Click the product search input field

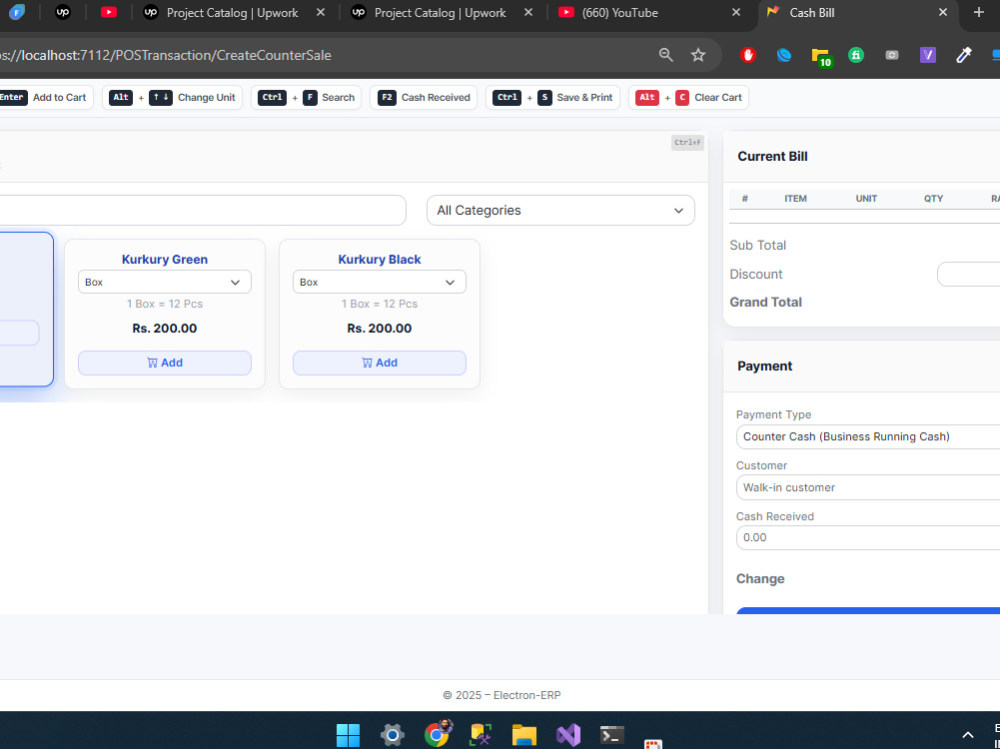pyautogui.click(x=203, y=211)
